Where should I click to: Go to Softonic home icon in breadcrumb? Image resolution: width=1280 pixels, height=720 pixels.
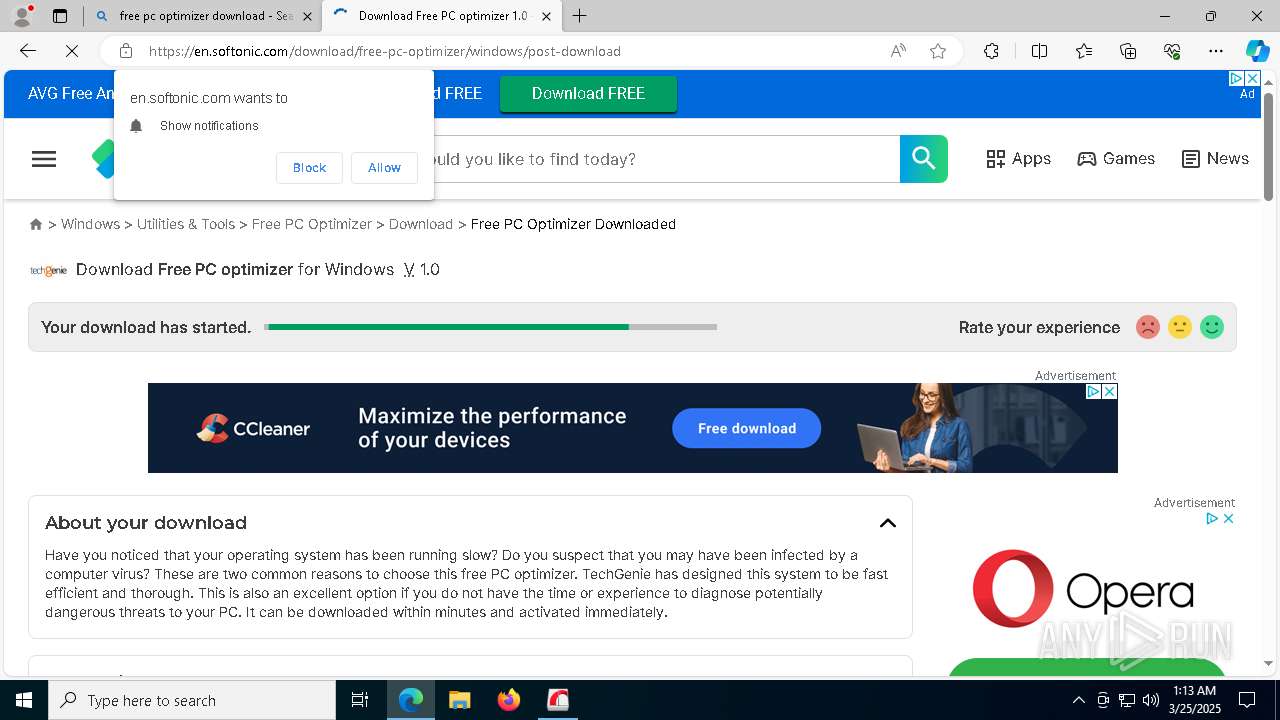pos(36,224)
